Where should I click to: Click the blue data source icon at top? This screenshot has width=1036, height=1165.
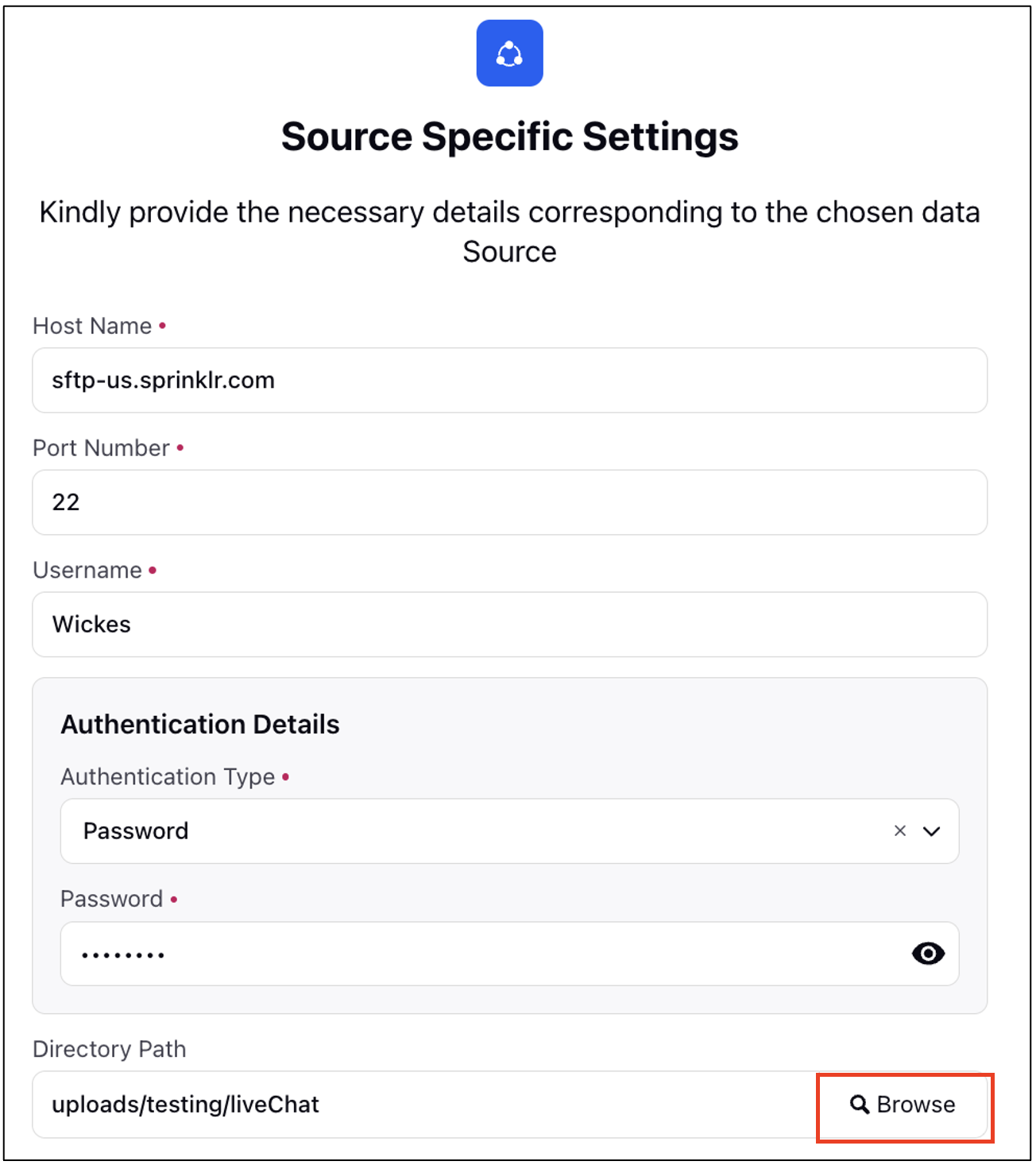(509, 53)
